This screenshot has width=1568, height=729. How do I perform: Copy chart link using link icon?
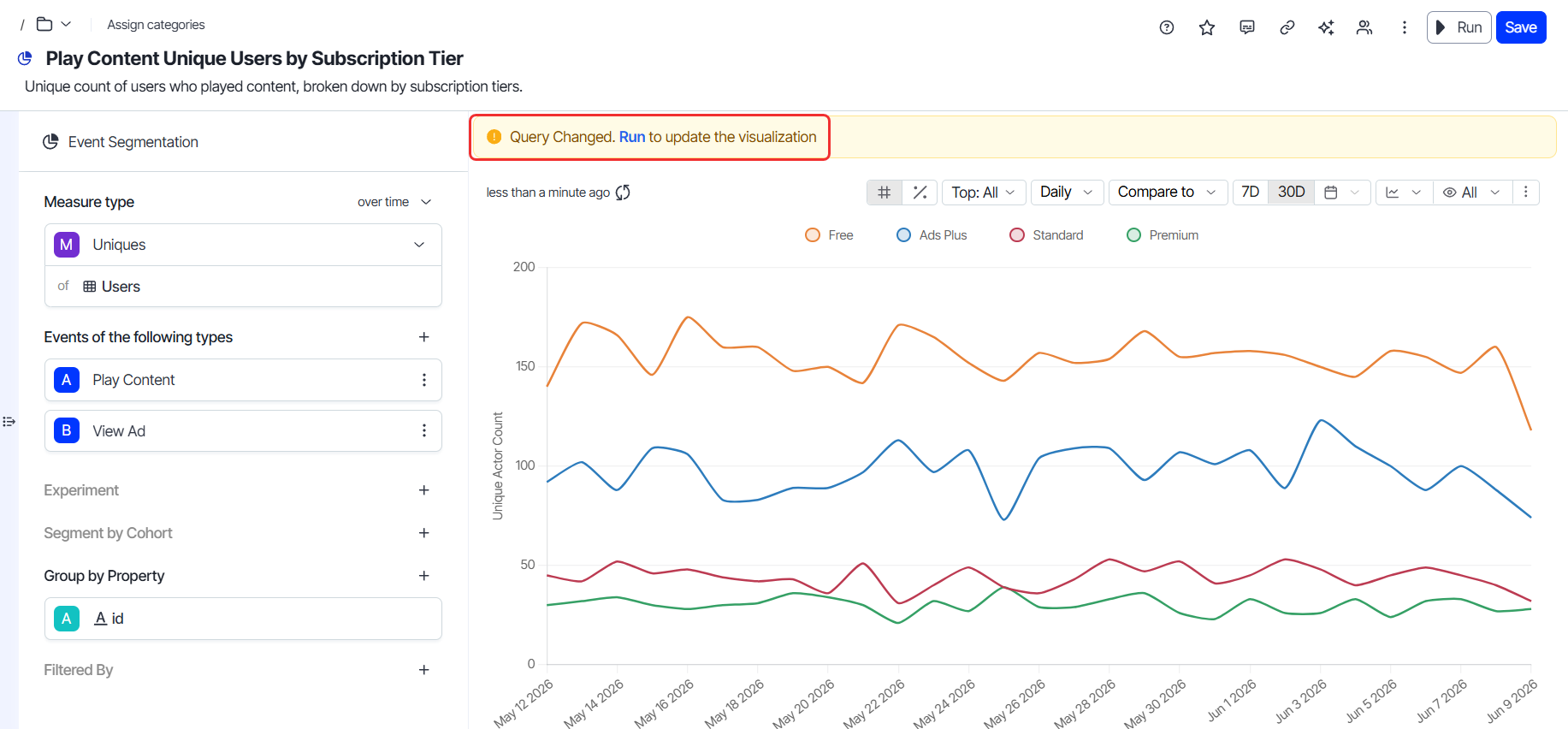pos(1287,27)
